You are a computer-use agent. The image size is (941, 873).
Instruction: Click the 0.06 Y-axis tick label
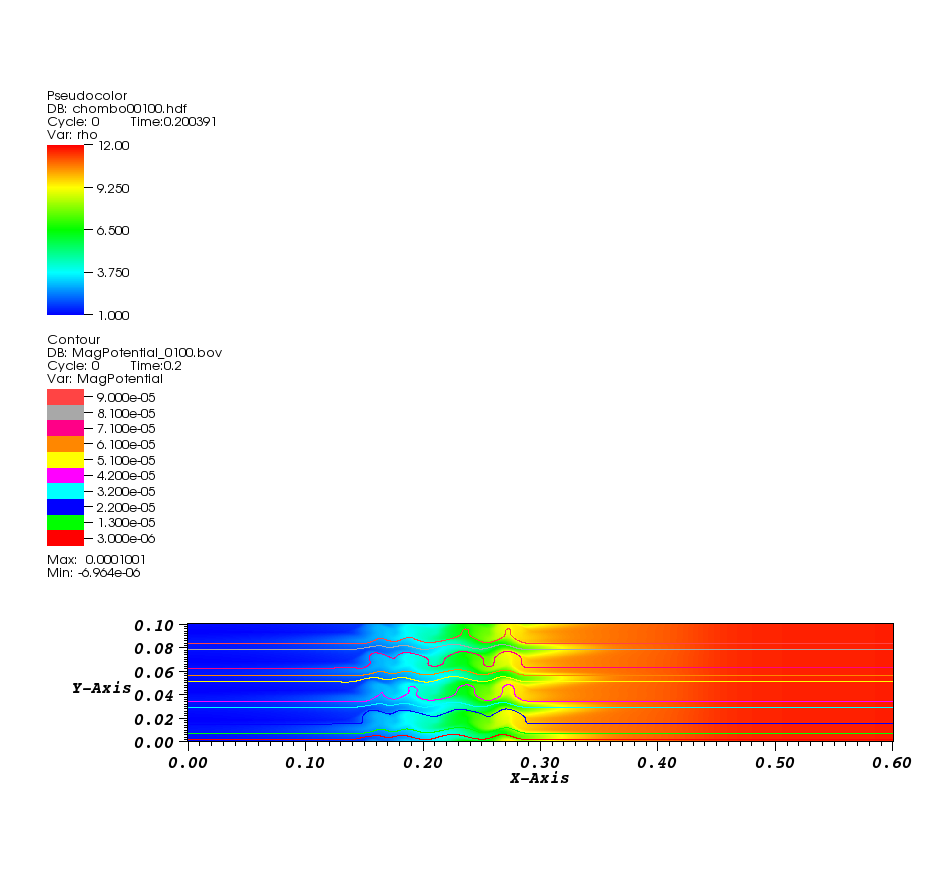tap(154, 673)
